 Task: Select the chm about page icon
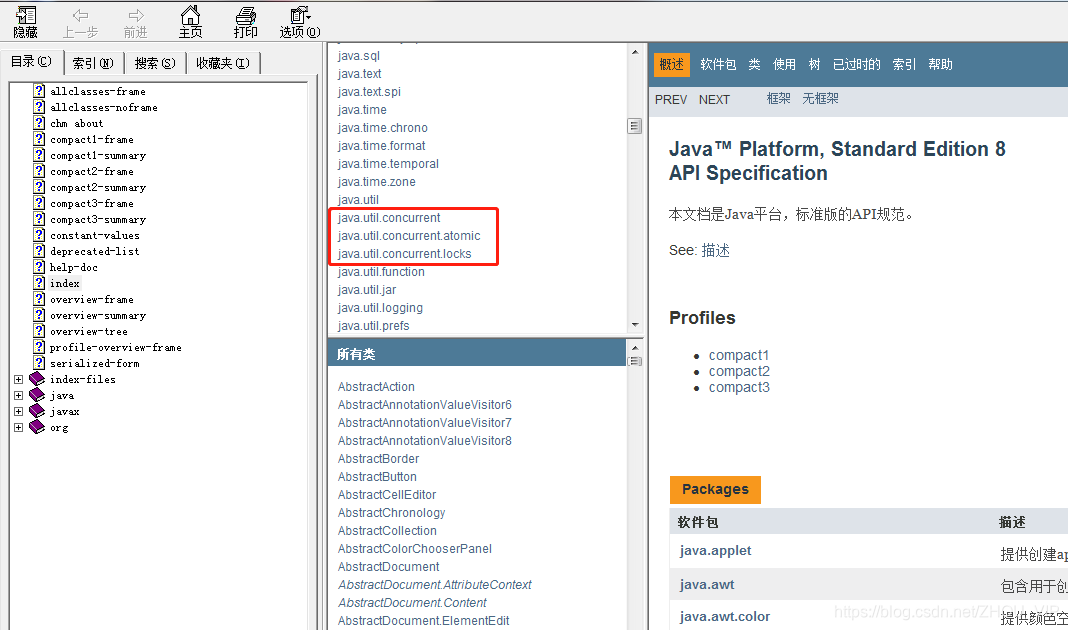point(40,123)
